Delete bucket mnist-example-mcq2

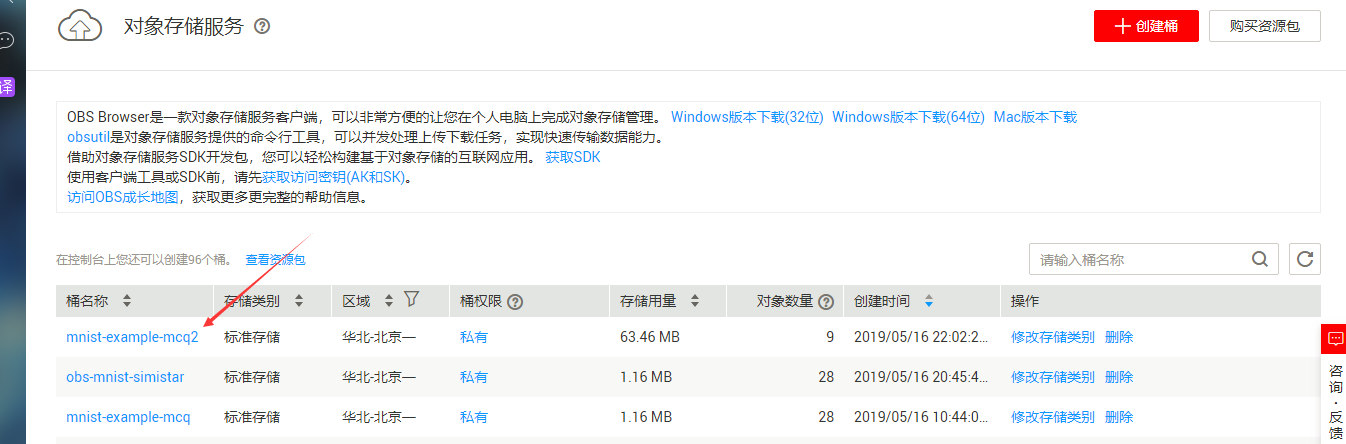[x=1119, y=337]
